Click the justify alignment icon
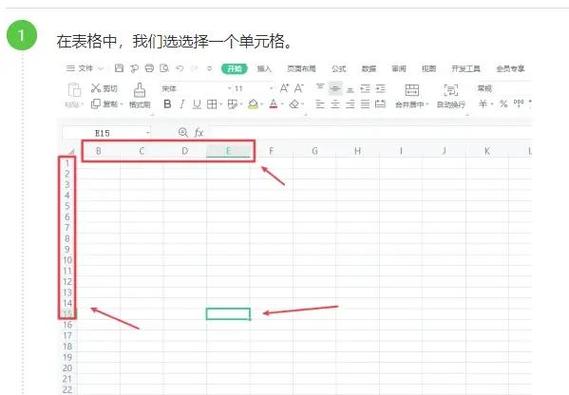The height and width of the screenshot is (395, 569). [365, 104]
